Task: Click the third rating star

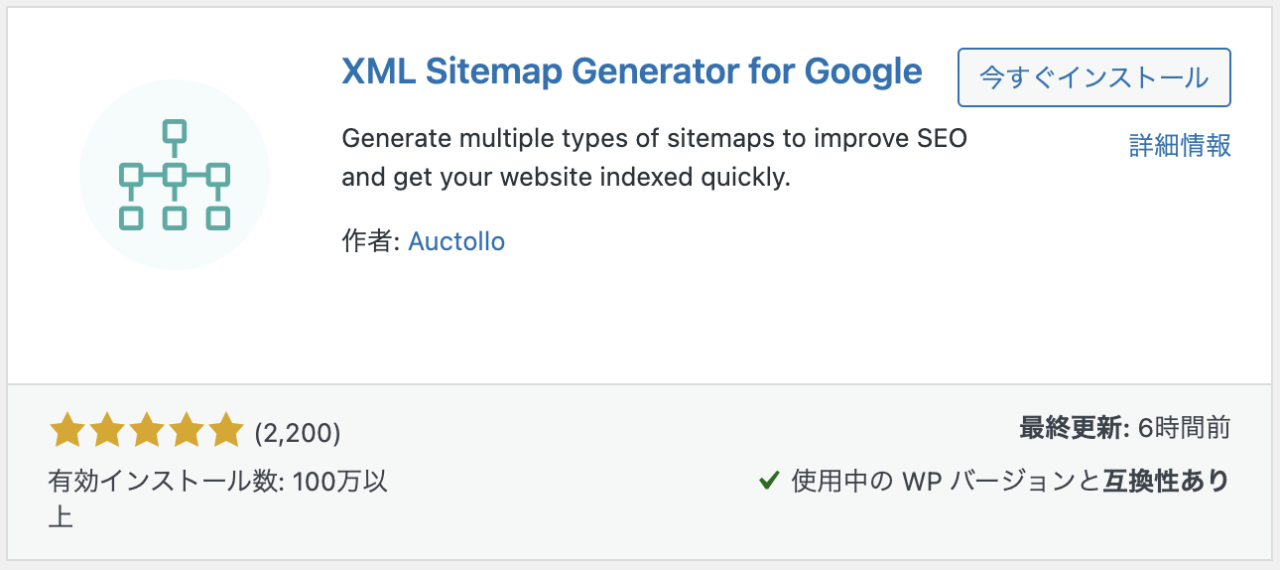Action: tap(146, 431)
